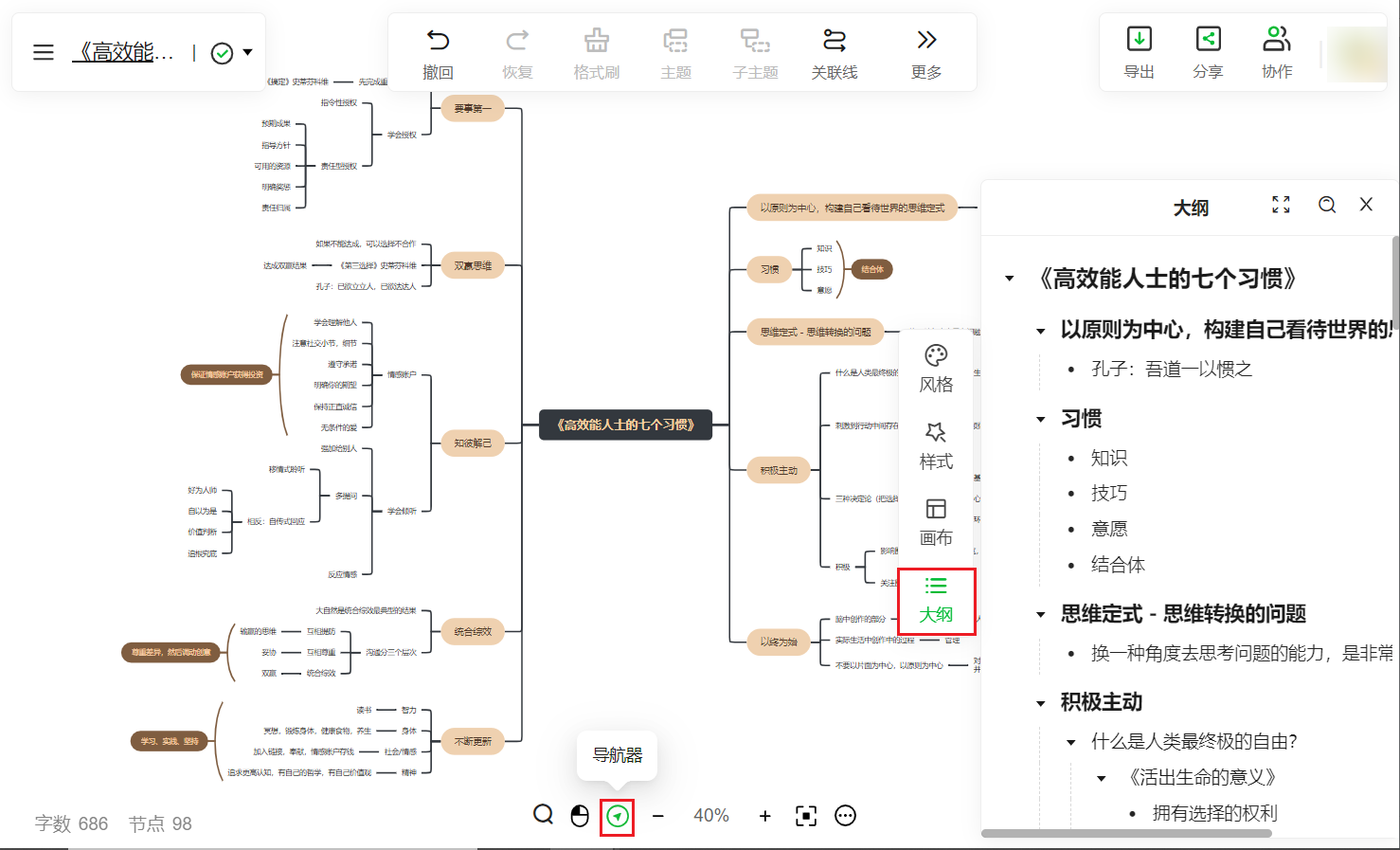Open the 样式 format panel
Screen dimensions: 1400x850
click(936, 445)
